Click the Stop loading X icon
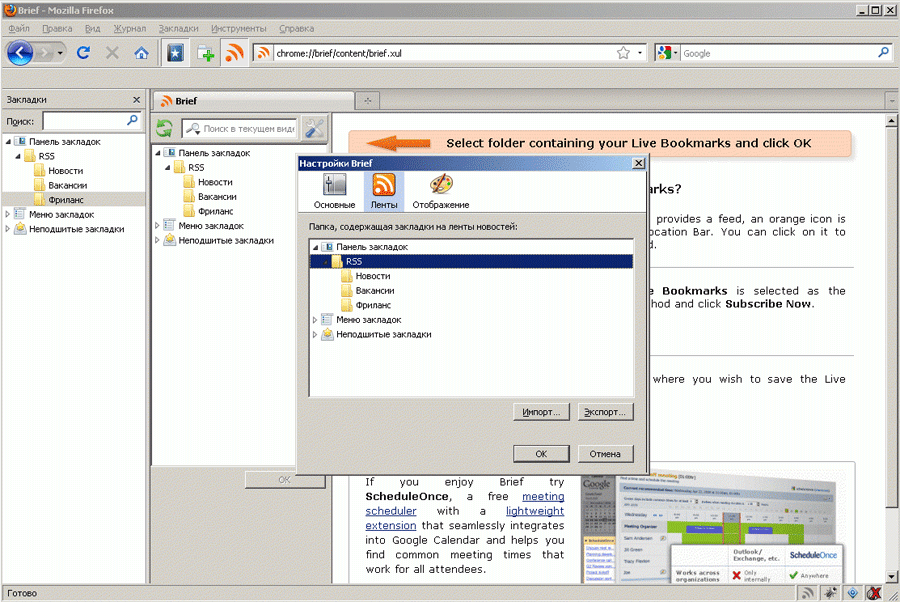This screenshot has height=602, width=900. [112, 53]
